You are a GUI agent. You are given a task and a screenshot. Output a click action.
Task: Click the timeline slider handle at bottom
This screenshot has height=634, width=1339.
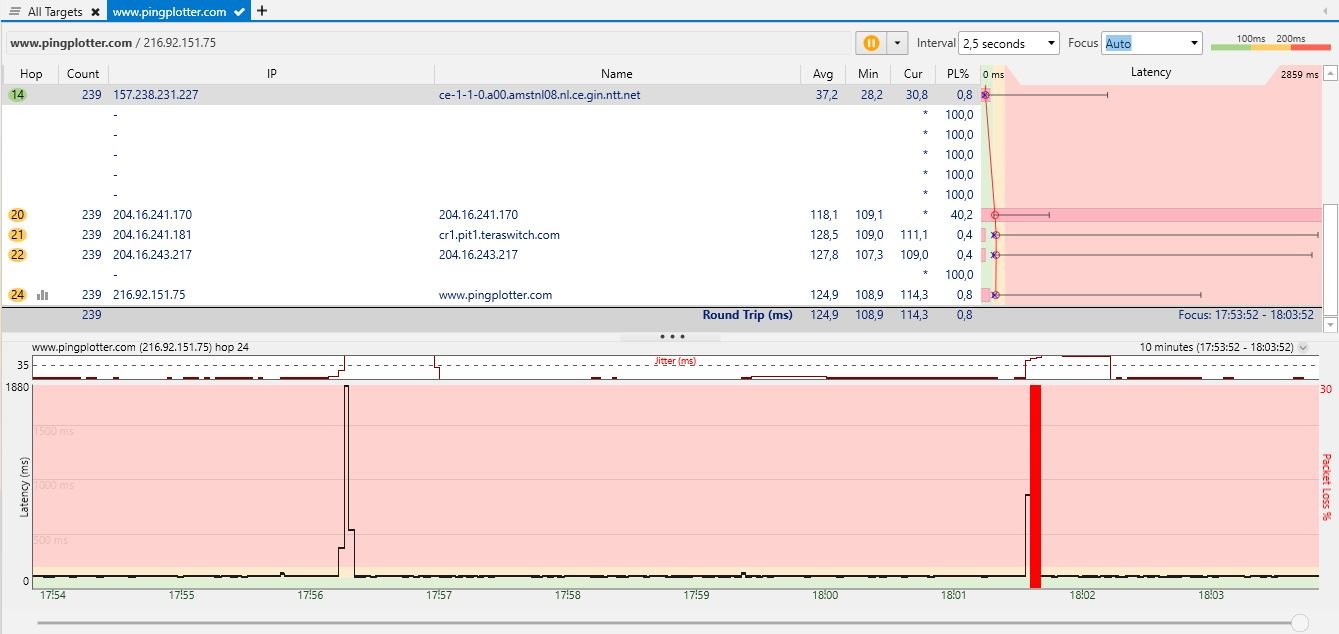click(1300, 623)
